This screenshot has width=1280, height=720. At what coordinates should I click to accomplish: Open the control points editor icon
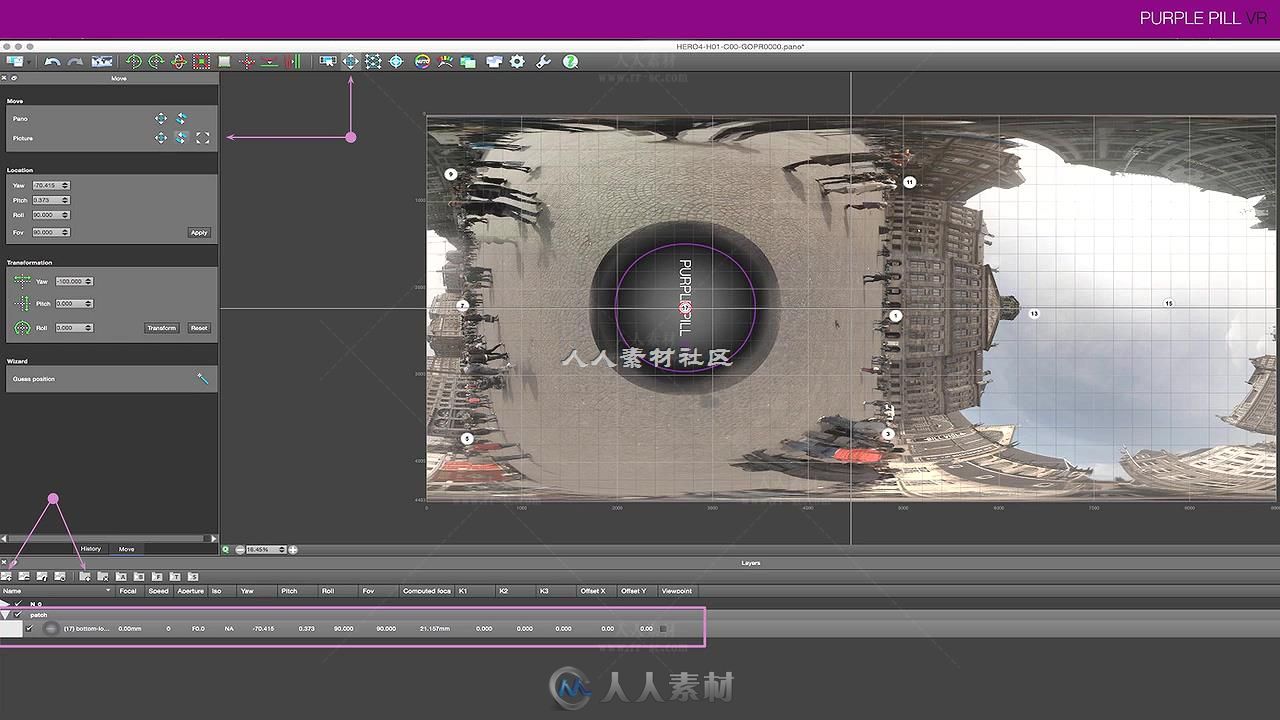pyautogui.click(x=373, y=62)
